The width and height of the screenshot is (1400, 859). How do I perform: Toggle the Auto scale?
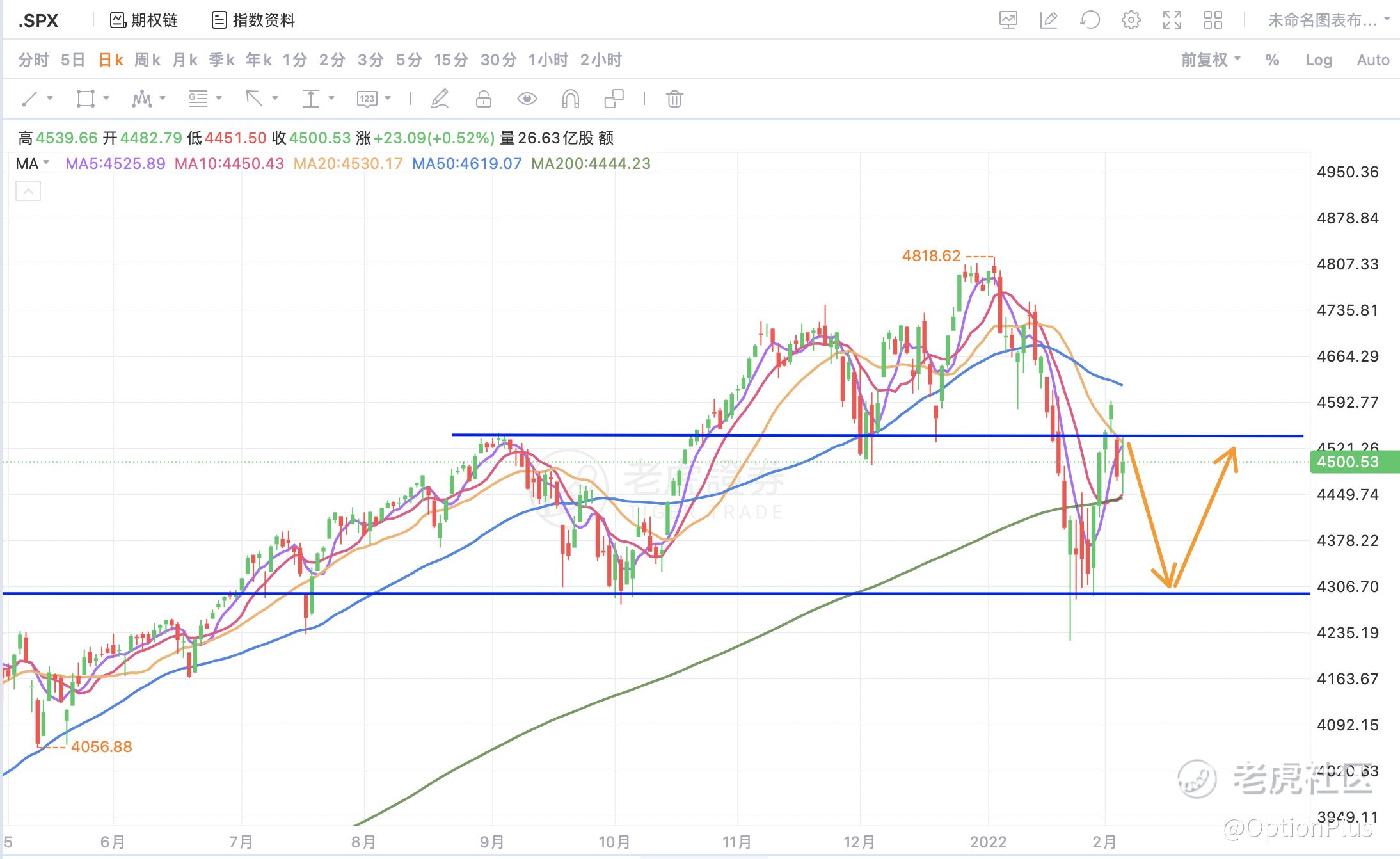pos(1373,60)
